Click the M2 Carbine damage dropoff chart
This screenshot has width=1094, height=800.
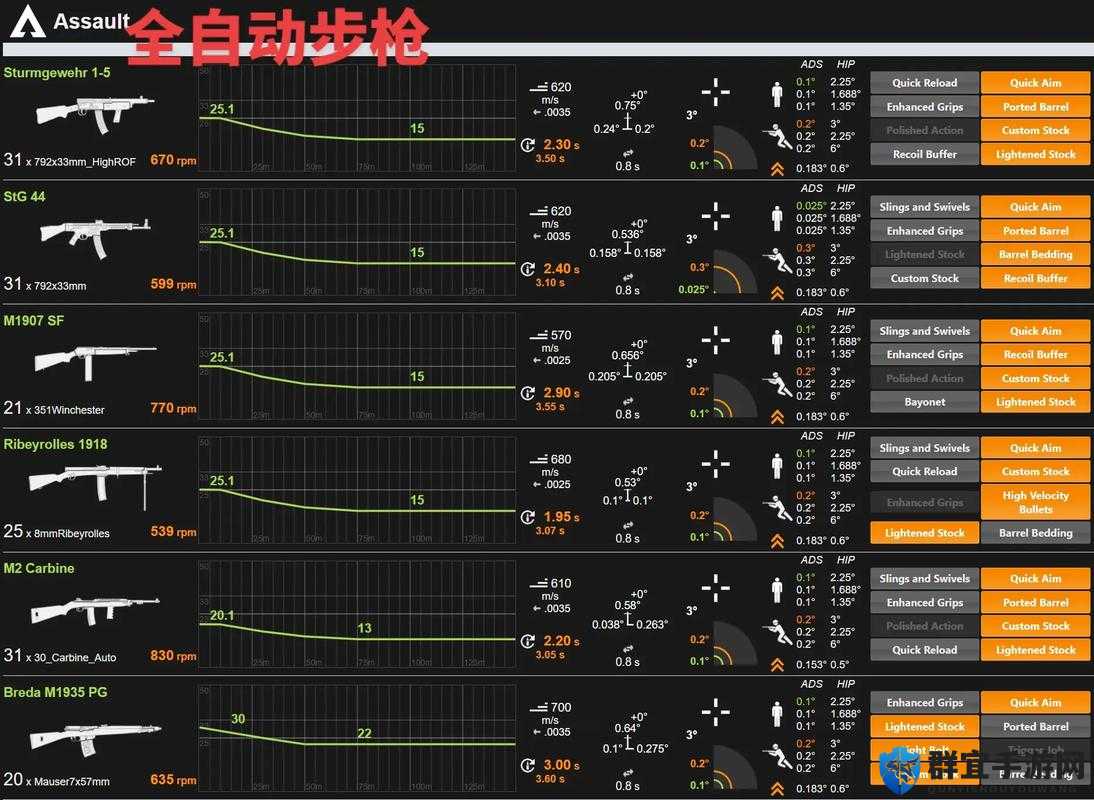357,615
